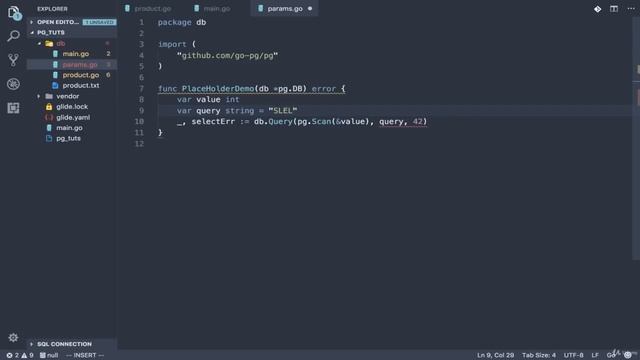Click the git changes icon in editor toolbar

598,9
